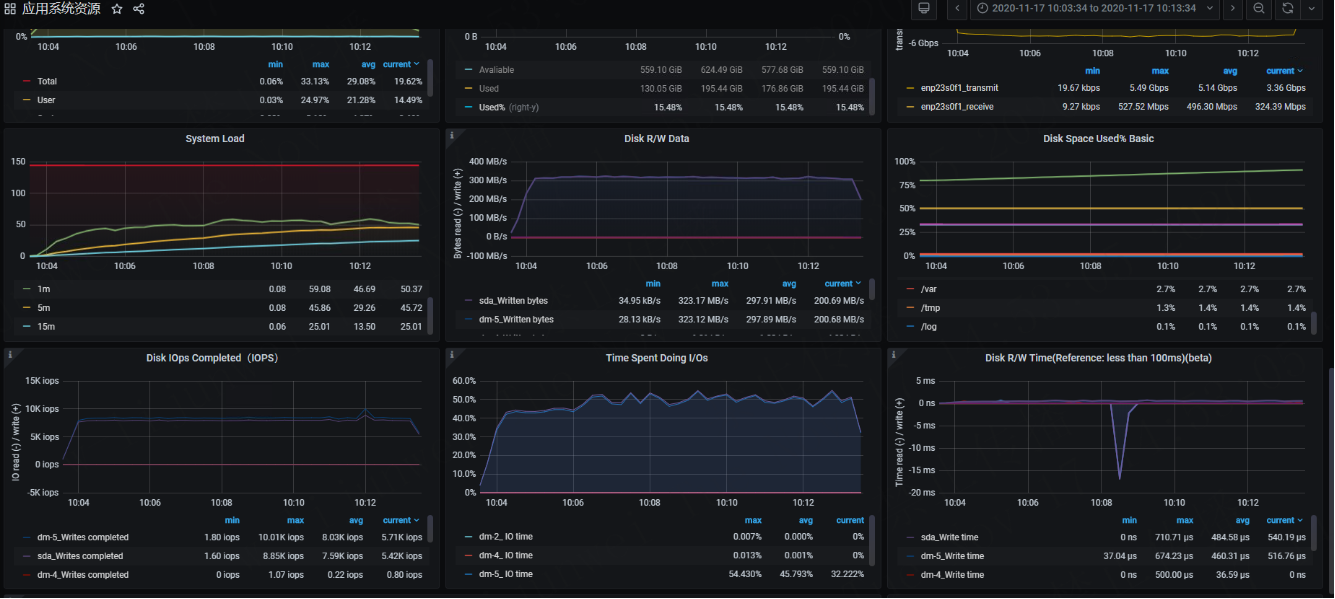Toggle dm-5_ IO time series in legend

tap(504, 574)
